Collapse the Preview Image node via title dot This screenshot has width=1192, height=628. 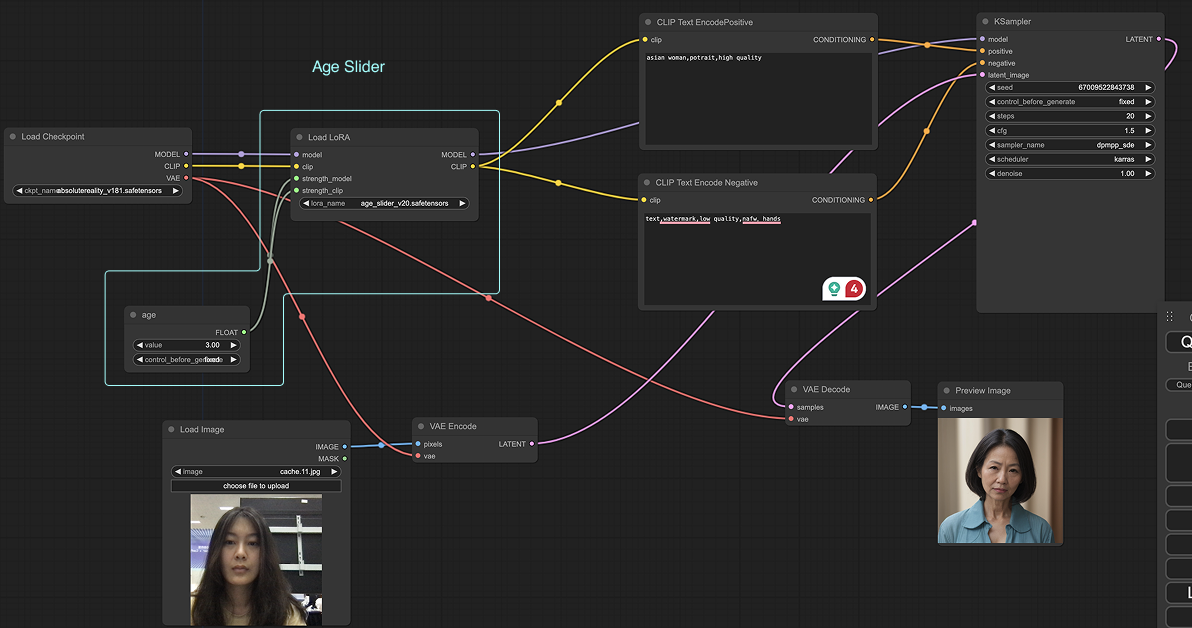pyautogui.click(x=947, y=391)
